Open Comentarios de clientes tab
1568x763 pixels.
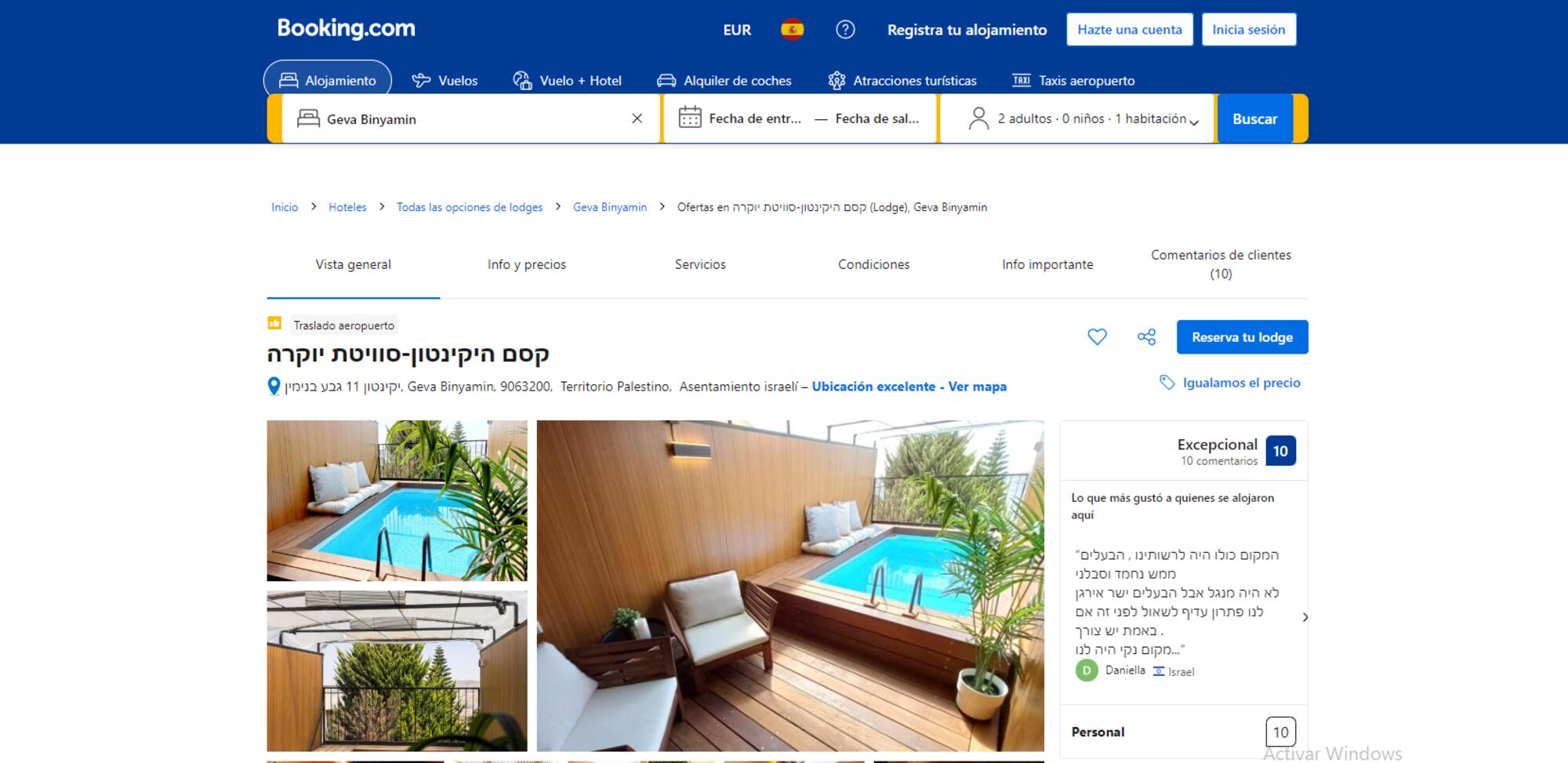[x=1220, y=264]
